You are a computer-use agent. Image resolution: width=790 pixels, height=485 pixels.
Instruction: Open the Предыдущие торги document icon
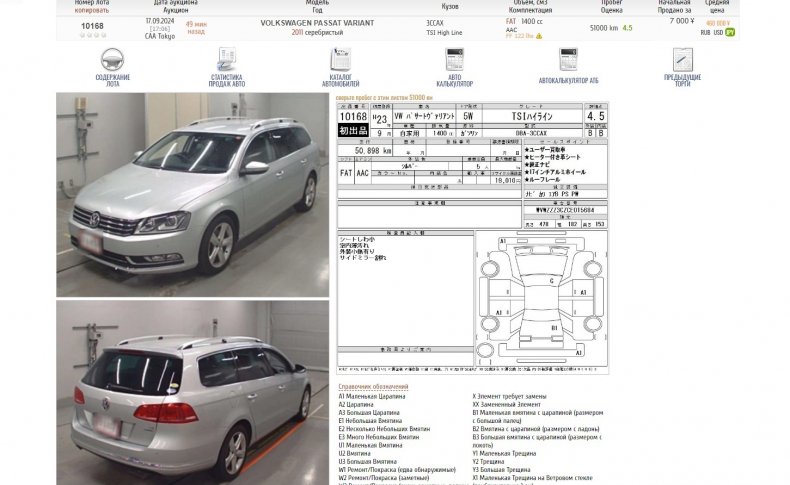click(683, 59)
